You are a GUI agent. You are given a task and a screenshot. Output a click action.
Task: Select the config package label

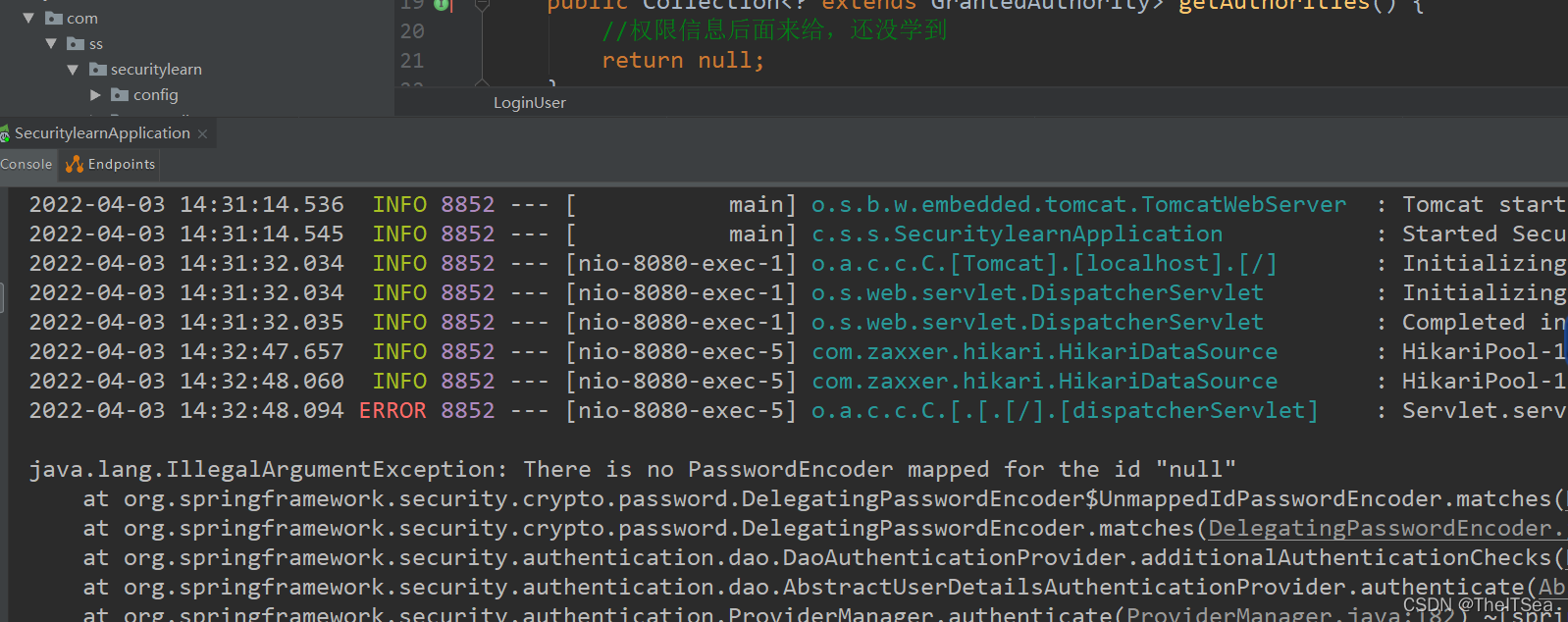pos(156,95)
